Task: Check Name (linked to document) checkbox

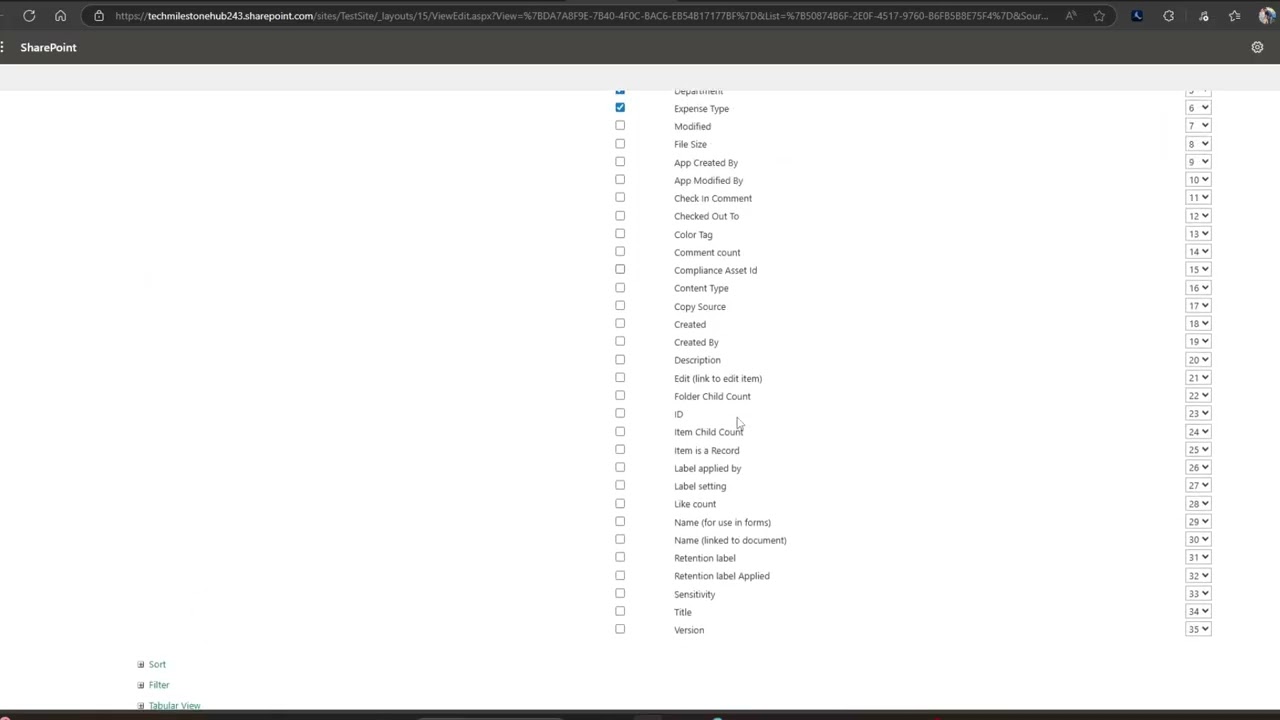Action: 620,540
